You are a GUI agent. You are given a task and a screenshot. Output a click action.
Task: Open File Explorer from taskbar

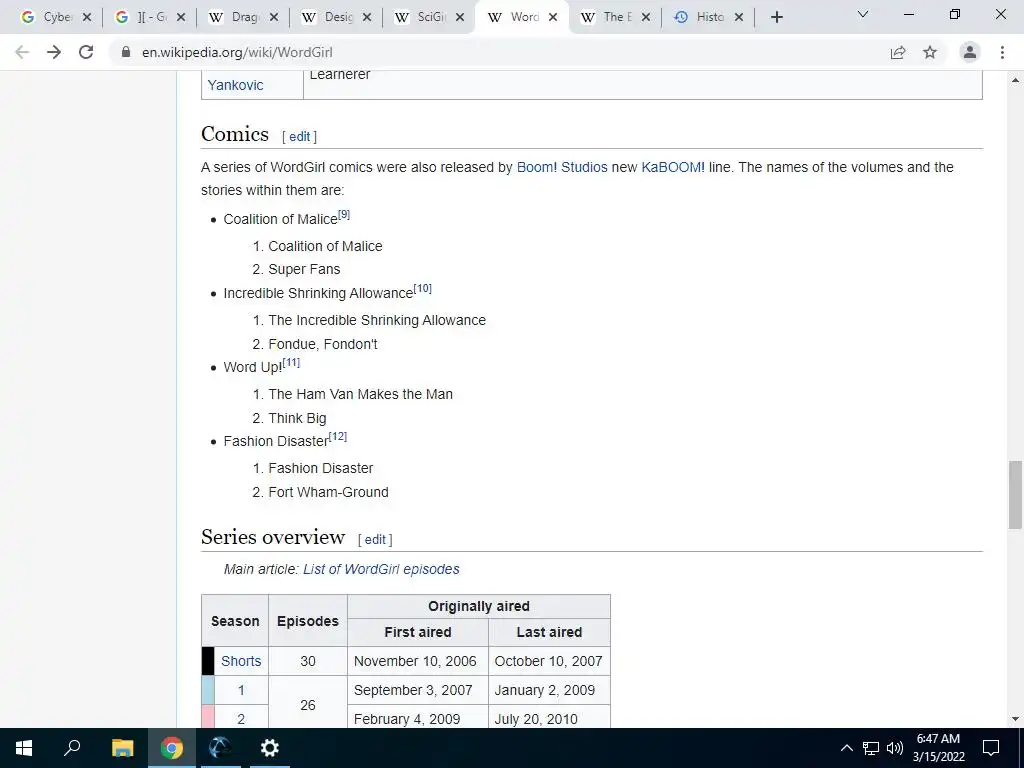122,748
